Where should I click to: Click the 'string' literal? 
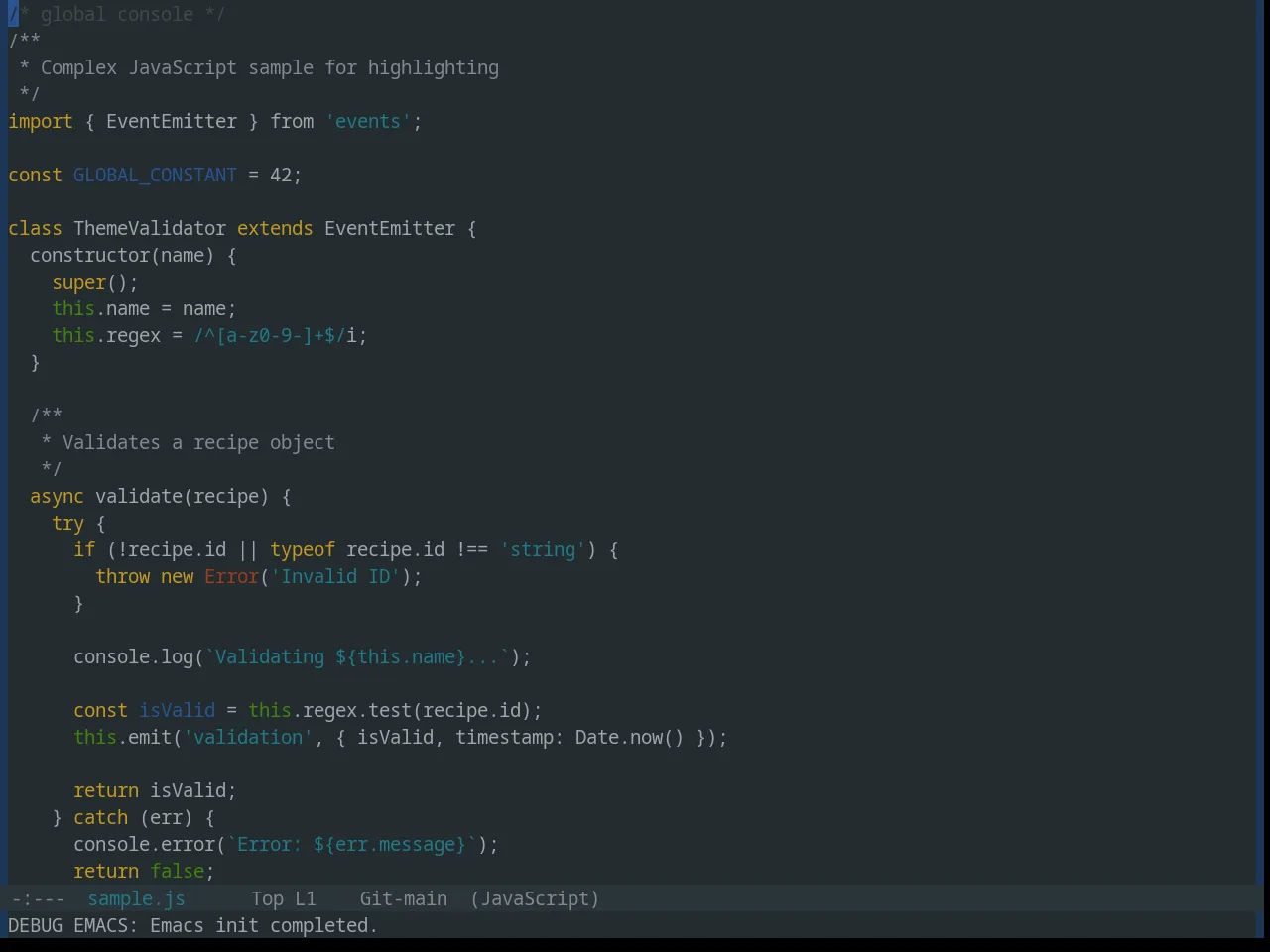(543, 549)
